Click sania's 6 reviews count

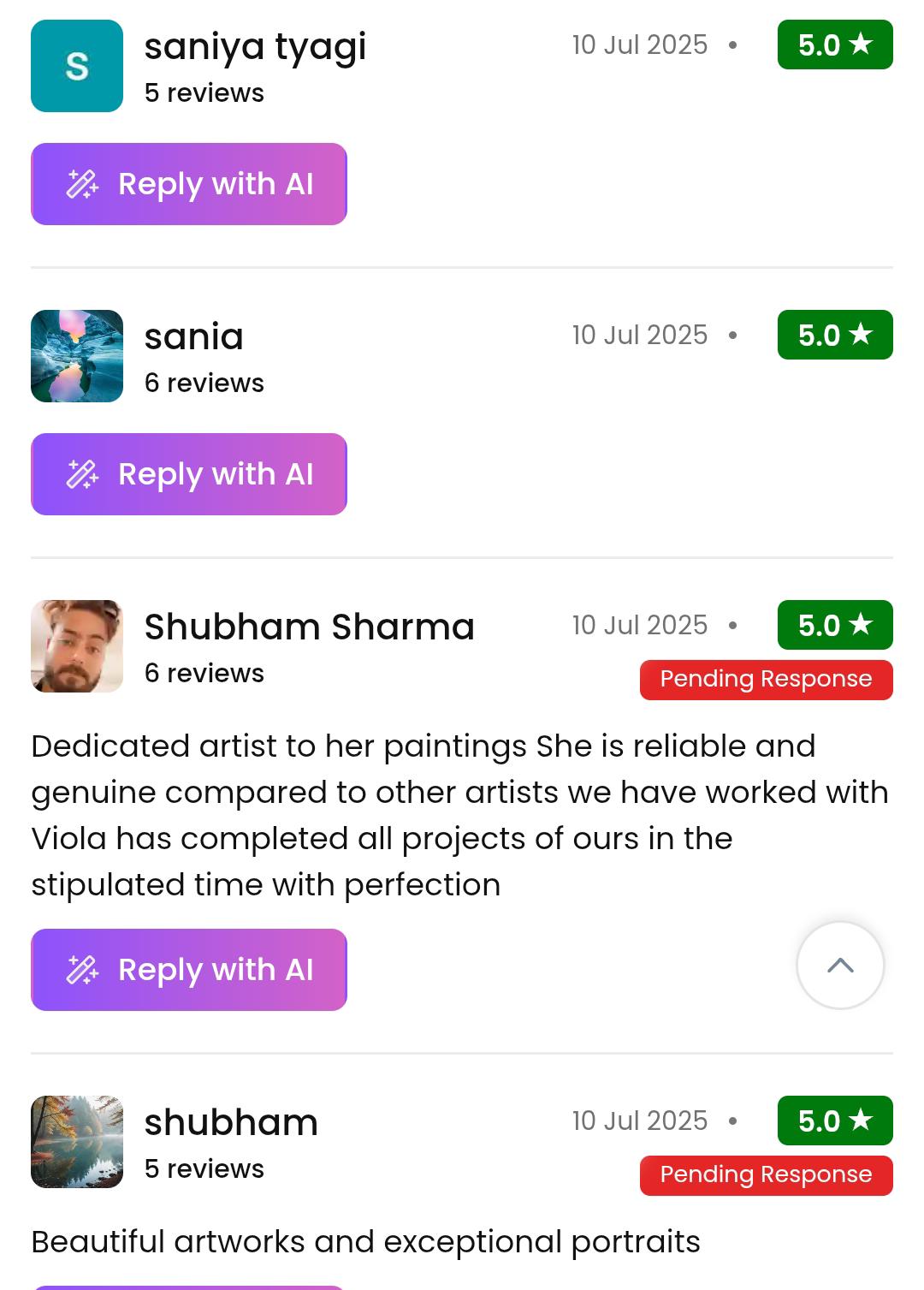204,383
